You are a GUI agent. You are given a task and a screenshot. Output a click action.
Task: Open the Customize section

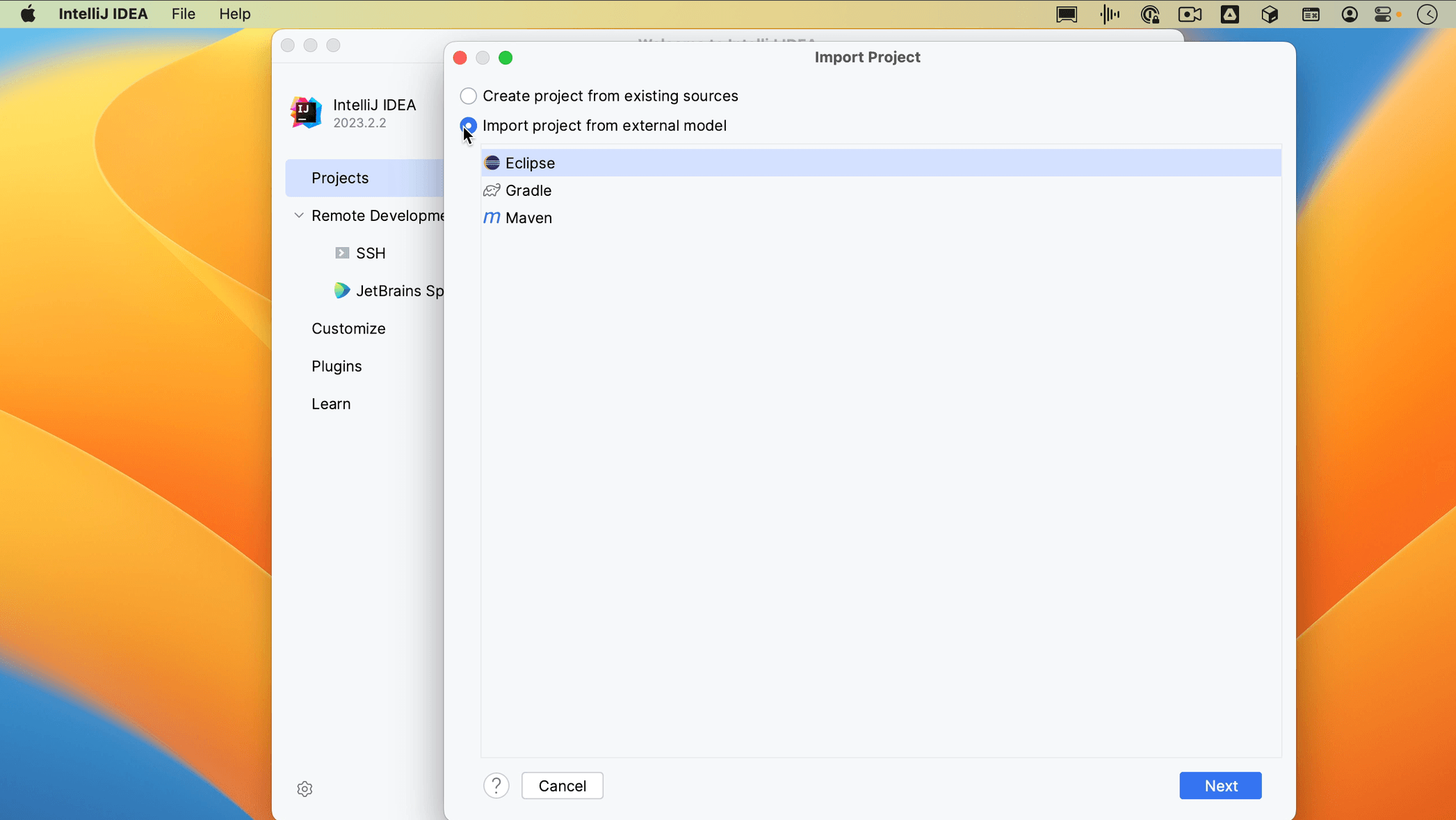click(348, 329)
